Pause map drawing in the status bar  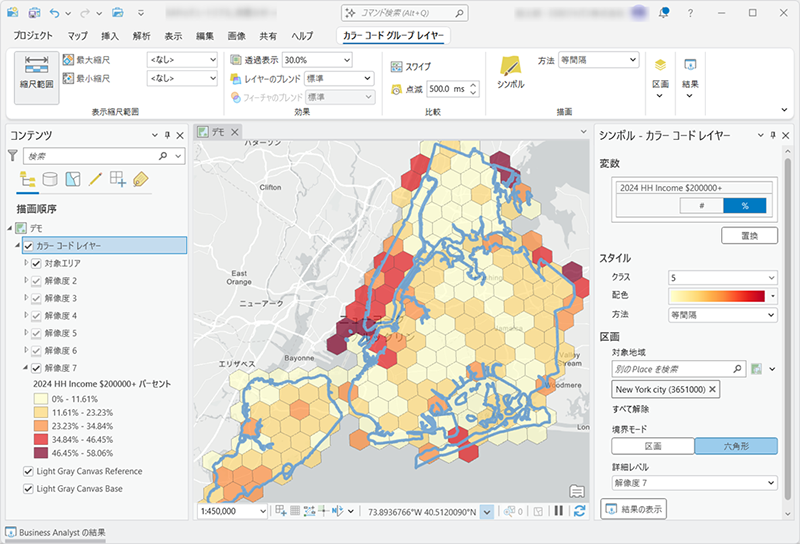click(x=558, y=511)
